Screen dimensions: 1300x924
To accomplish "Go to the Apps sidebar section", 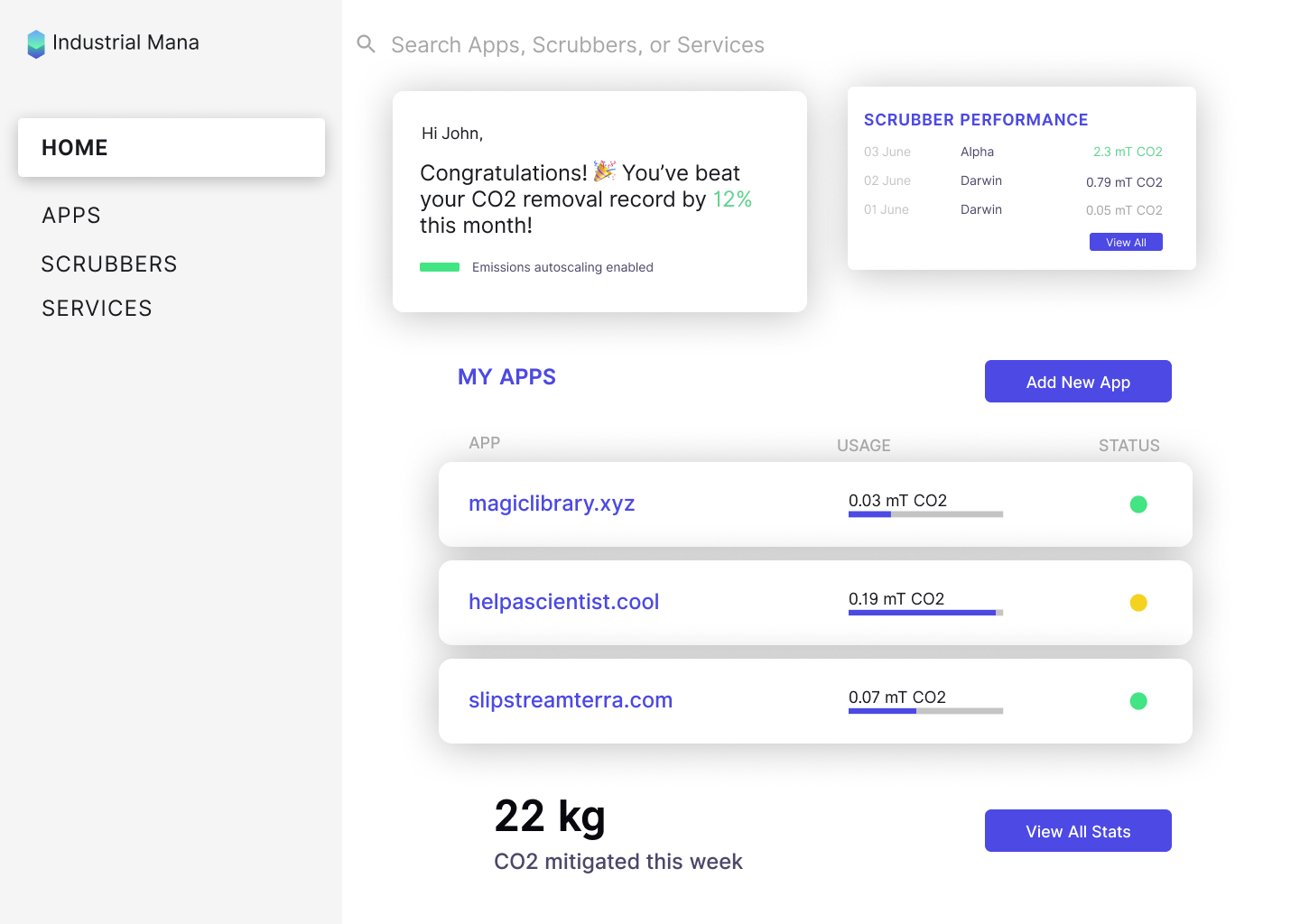I will 71,216.
